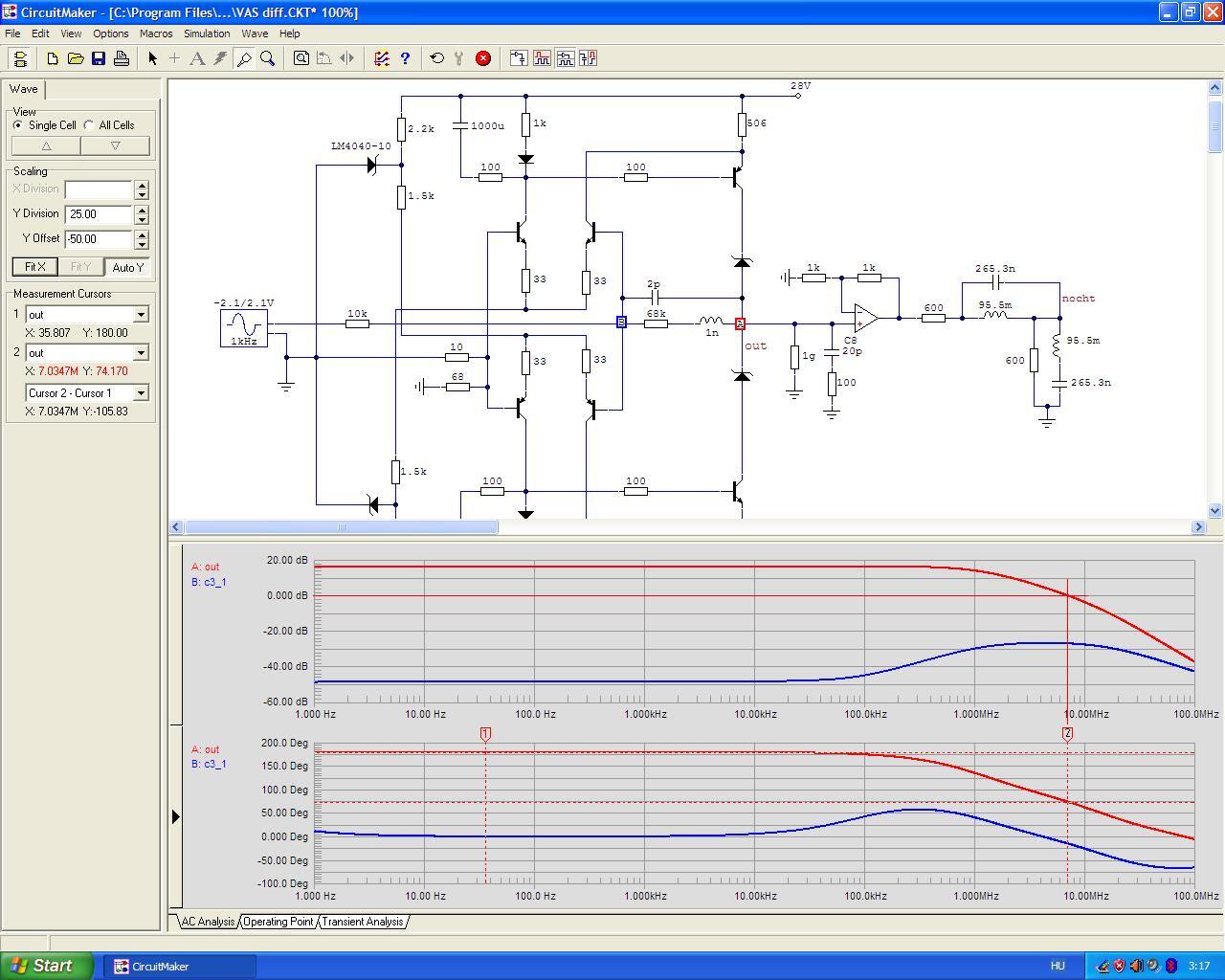Click the blue question mark help icon
The width and height of the screenshot is (1225, 980).
405,58
